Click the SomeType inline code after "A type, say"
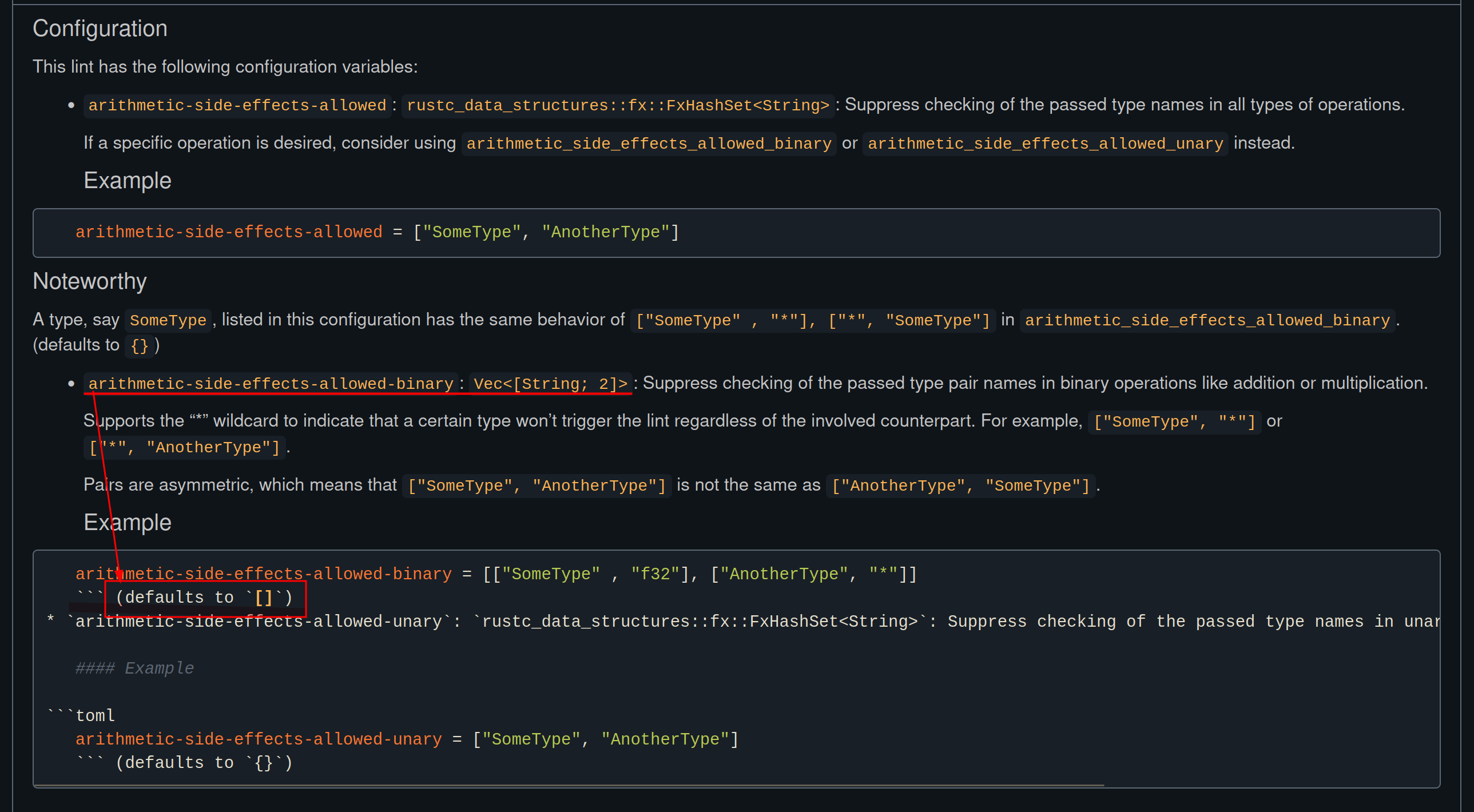 (168, 320)
